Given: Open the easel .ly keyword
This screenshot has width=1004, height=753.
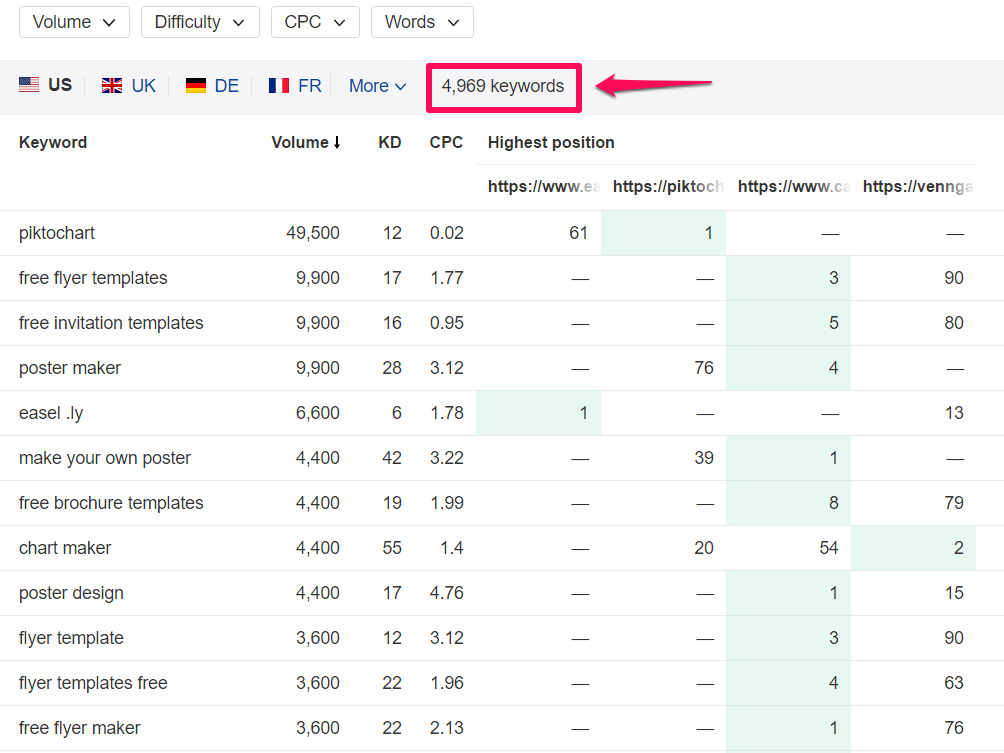Looking at the screenshot, I should point(51,413).
